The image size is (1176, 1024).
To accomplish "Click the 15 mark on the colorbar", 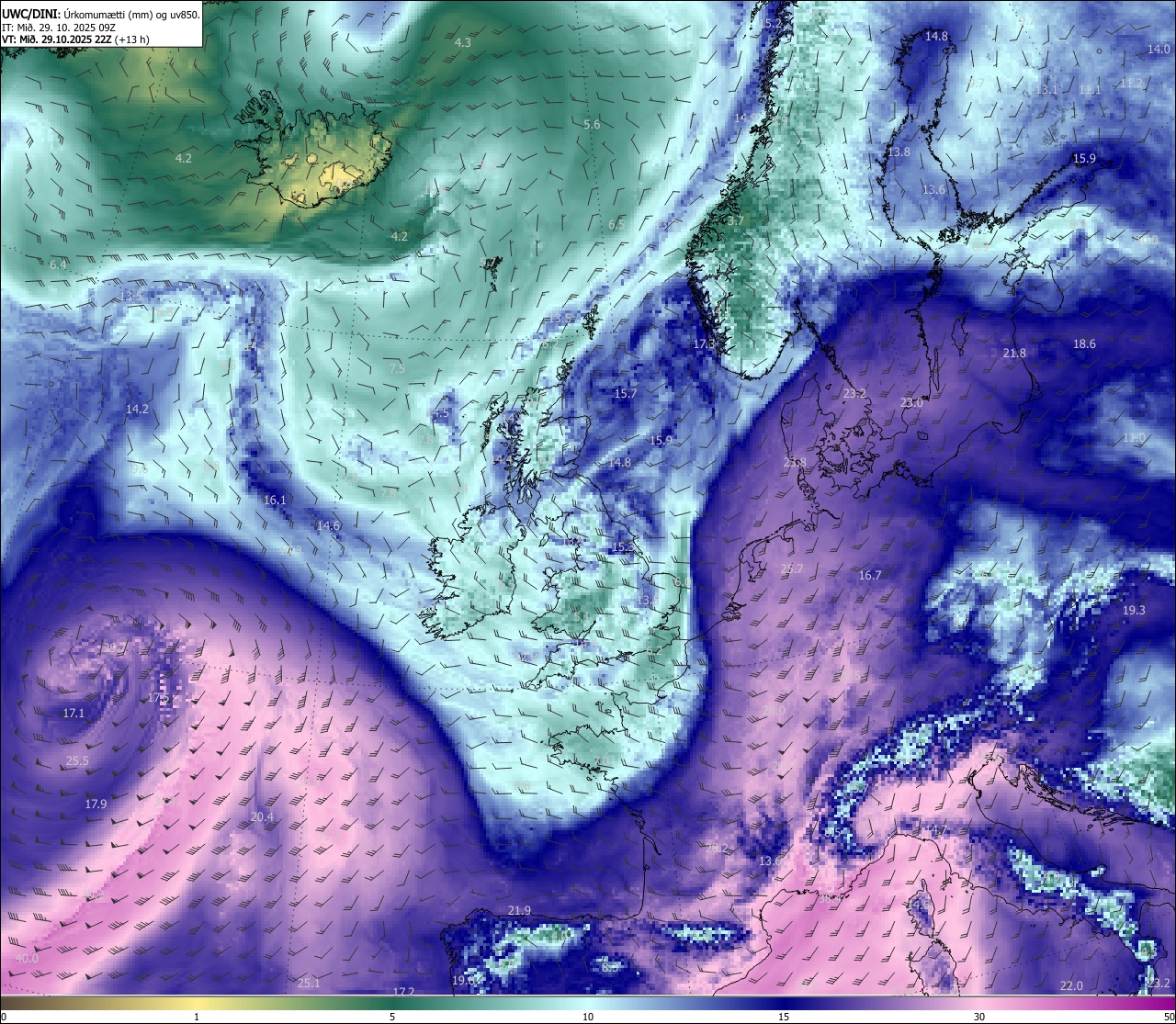I will pyautogui.click(x=784, y=1017).
